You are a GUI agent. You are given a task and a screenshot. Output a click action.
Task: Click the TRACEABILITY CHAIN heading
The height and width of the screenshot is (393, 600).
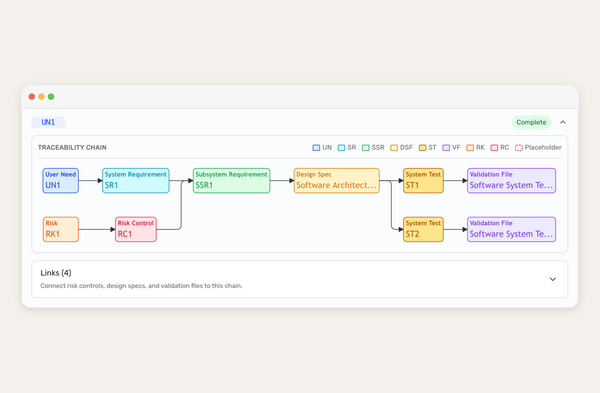tap(72, 147)
